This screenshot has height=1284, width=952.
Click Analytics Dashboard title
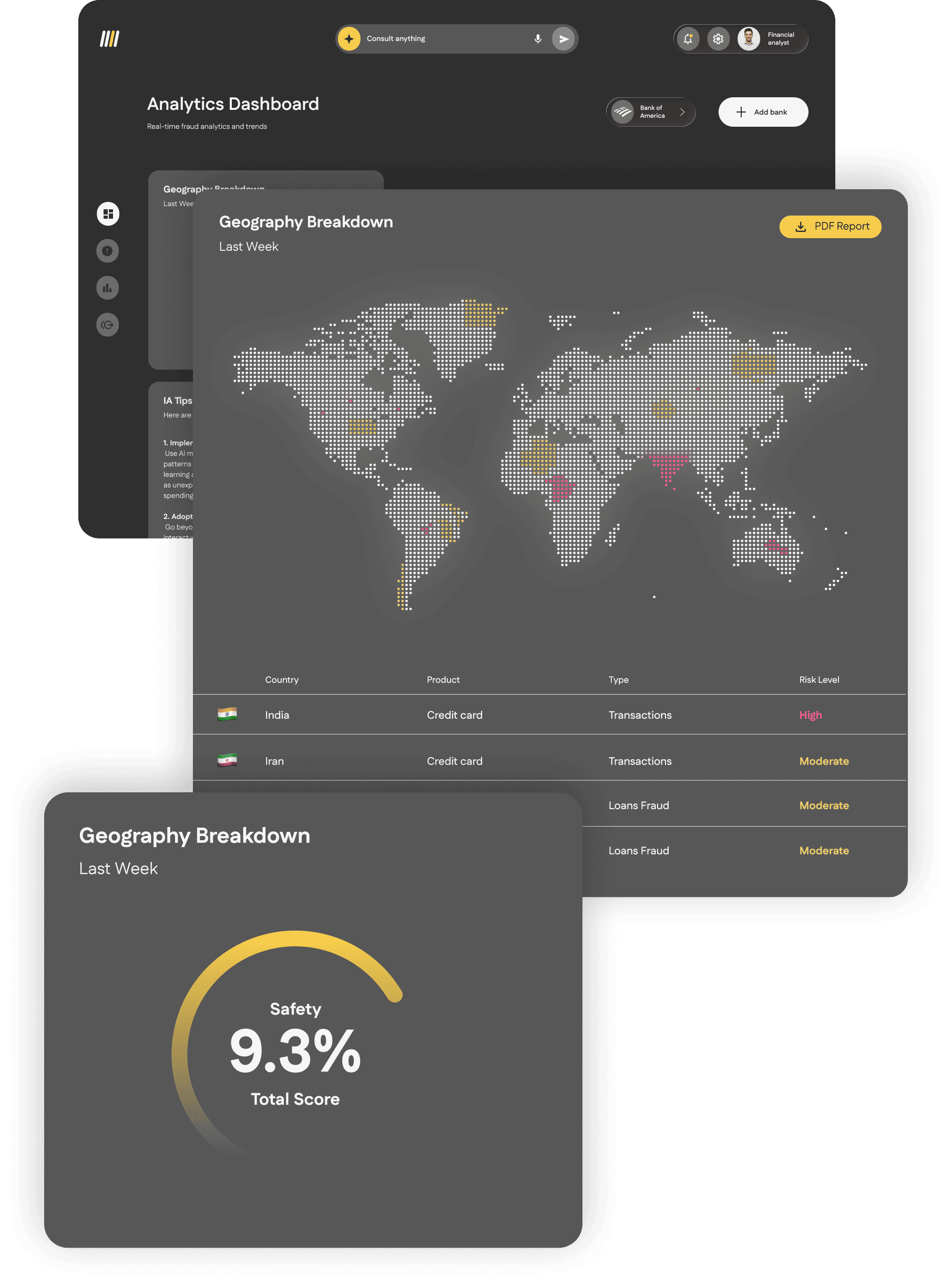pos(233,104)
